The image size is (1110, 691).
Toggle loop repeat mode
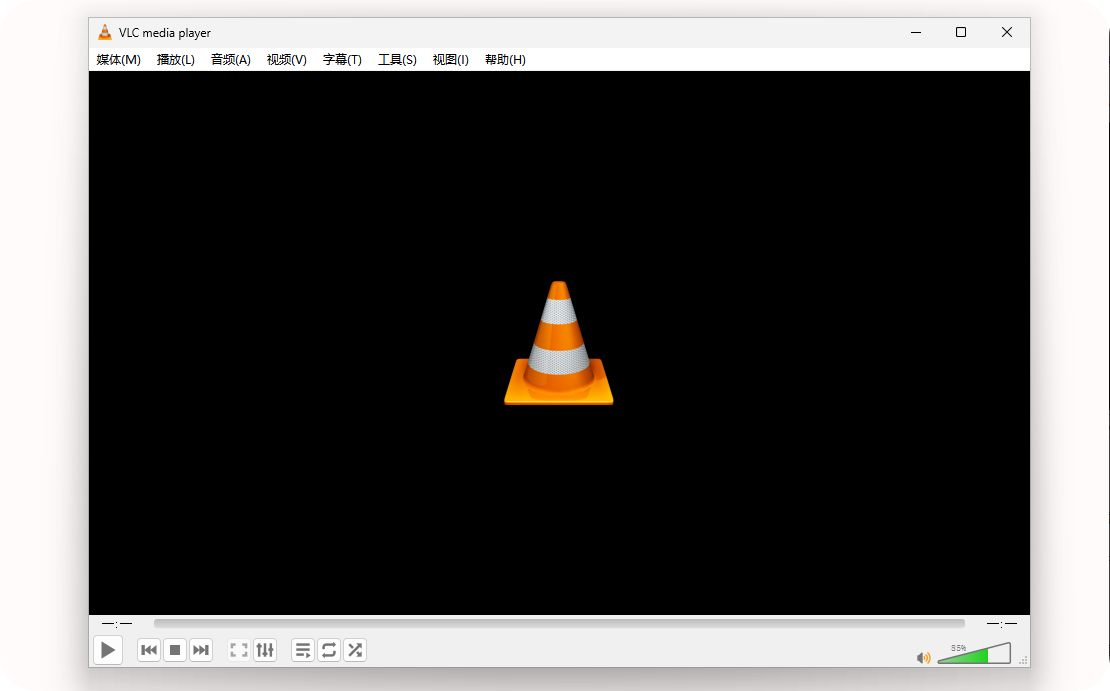[x=329, y=650]
